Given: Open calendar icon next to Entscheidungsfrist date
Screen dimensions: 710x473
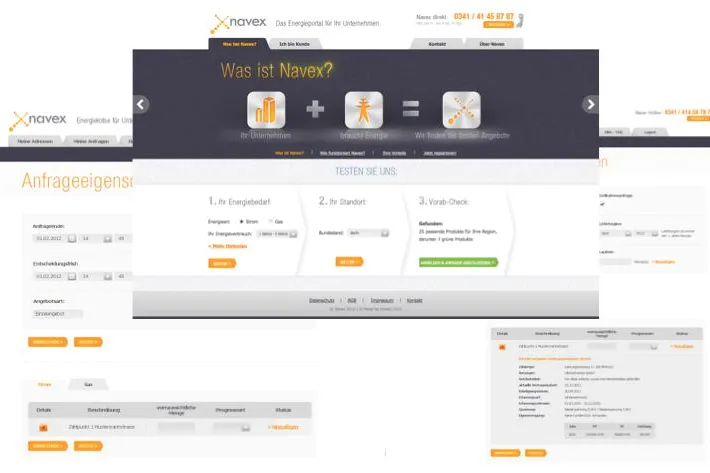Looking at the screenshot, I should [72, 276].
